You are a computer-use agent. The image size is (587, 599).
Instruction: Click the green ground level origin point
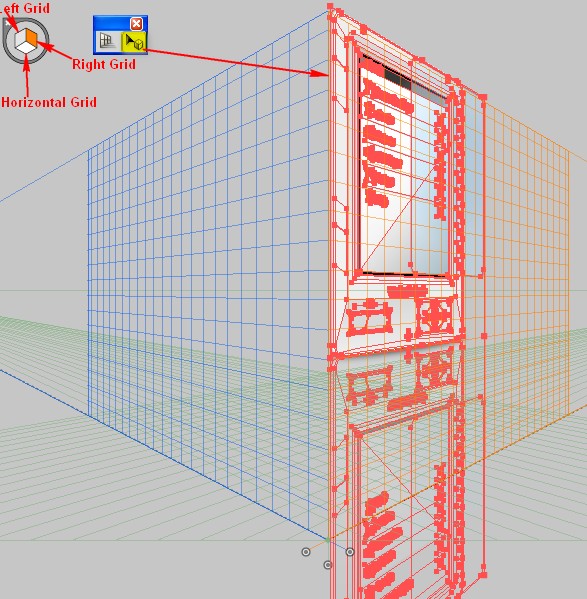click(x=328, y=539)
